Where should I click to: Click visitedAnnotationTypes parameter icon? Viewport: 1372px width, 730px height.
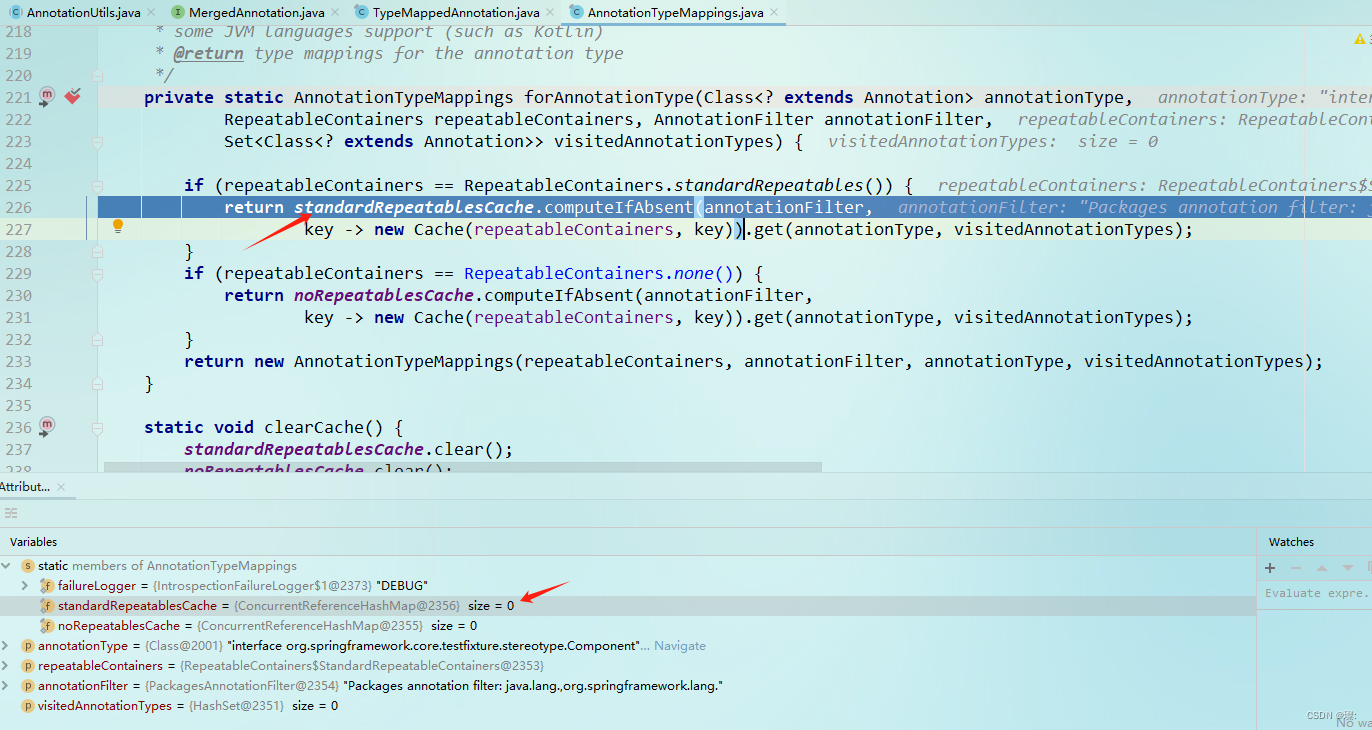point(28,706)
